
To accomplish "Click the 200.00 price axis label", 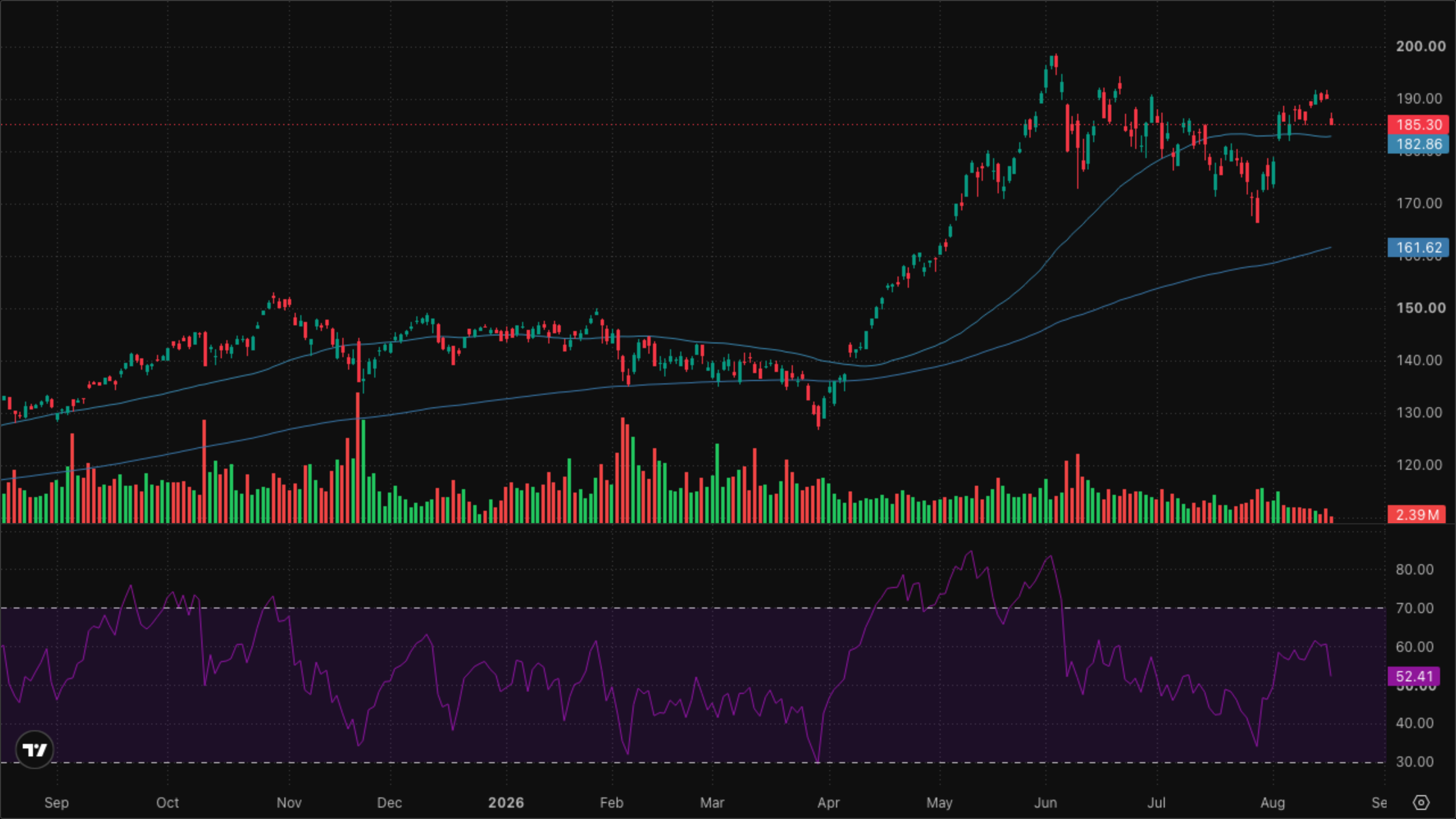I will [1420, 47].
